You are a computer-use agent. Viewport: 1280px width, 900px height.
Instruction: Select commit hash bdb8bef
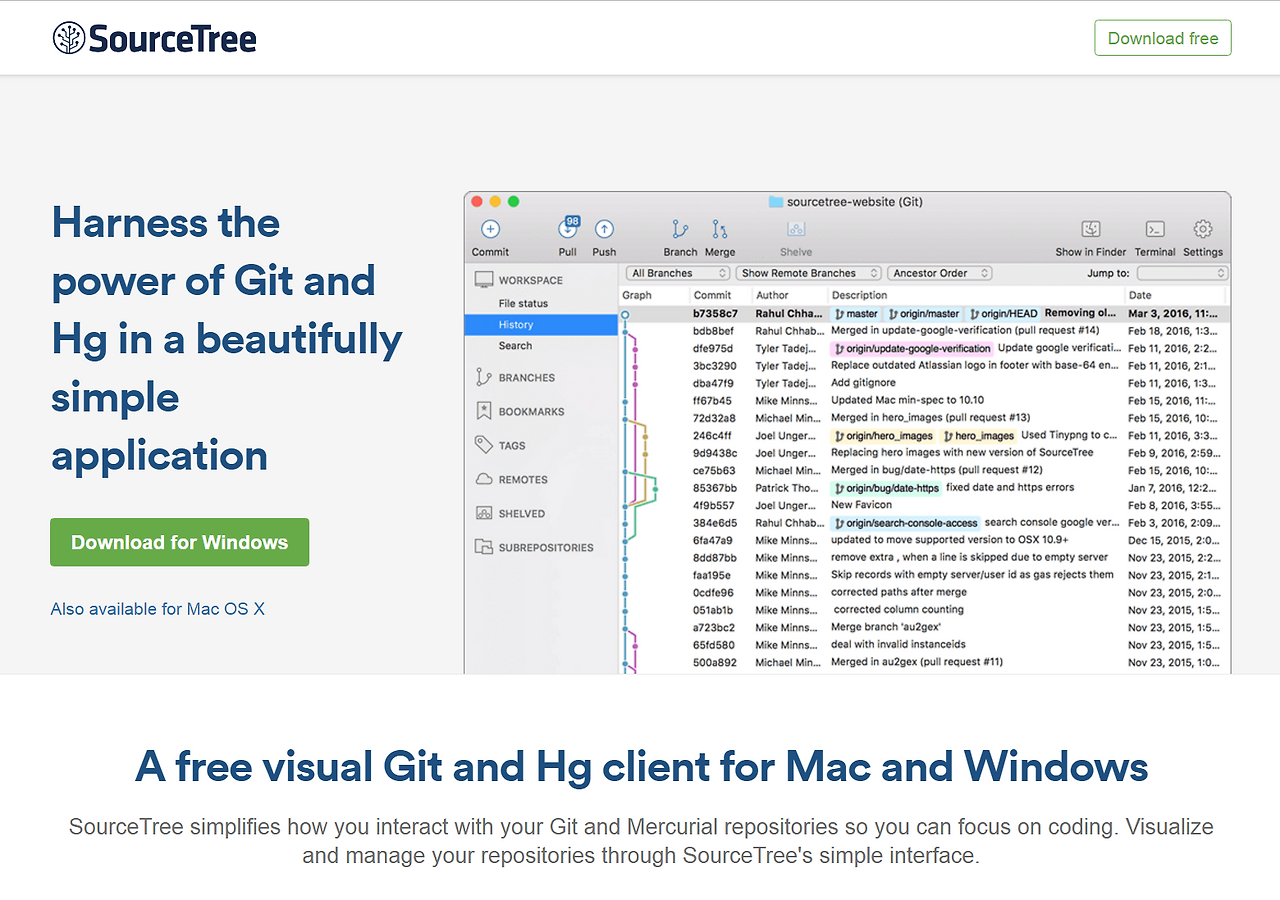click(x=713, y=331)
